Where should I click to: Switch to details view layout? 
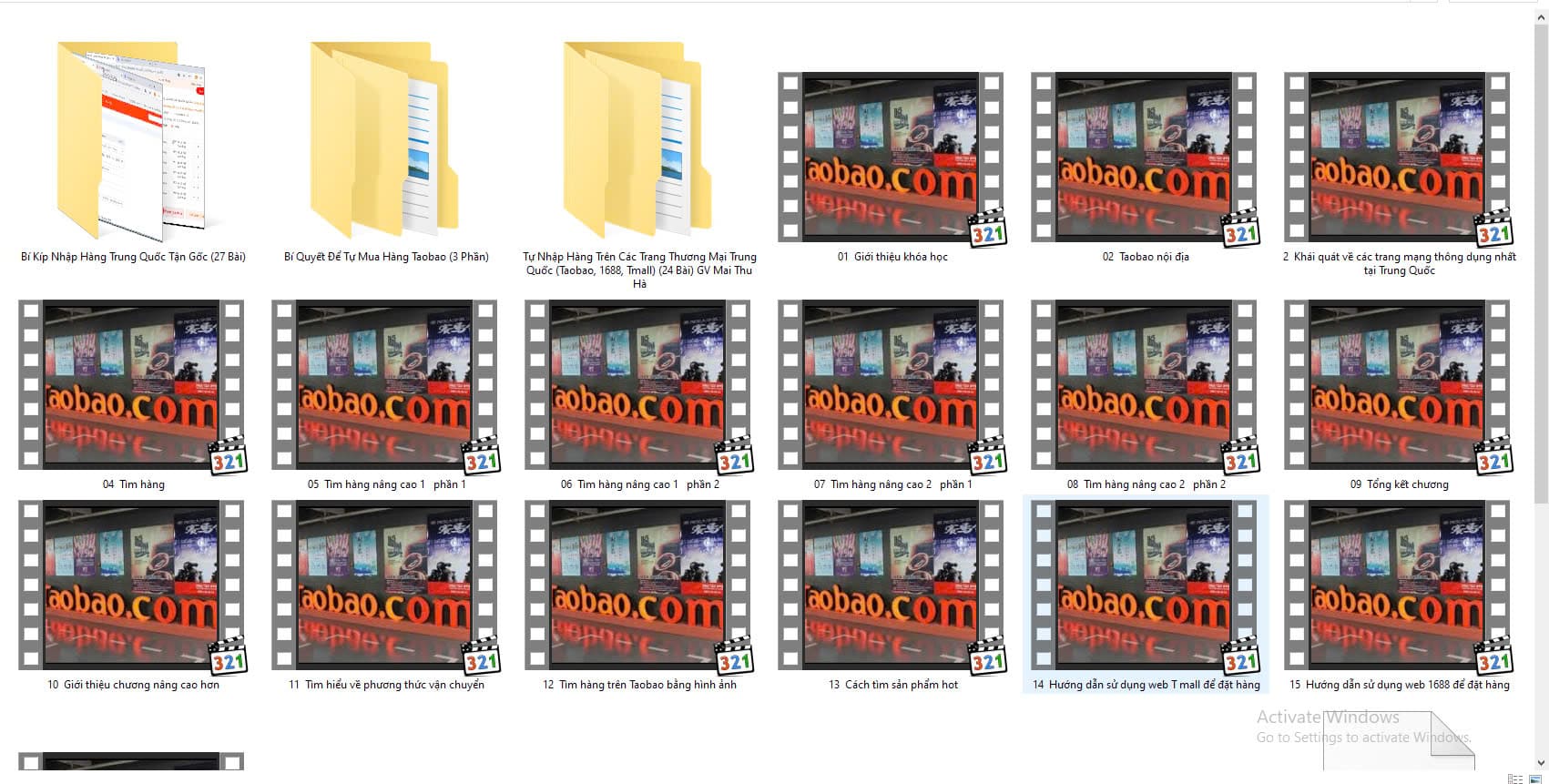point(1515,779)
